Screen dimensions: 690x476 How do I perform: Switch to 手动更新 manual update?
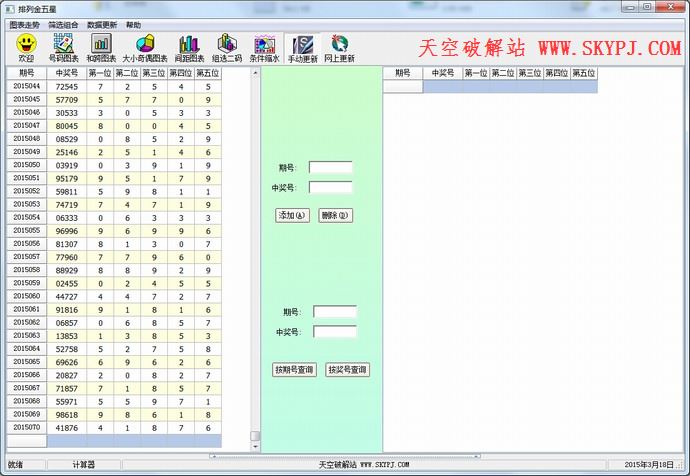coord(302,47)
